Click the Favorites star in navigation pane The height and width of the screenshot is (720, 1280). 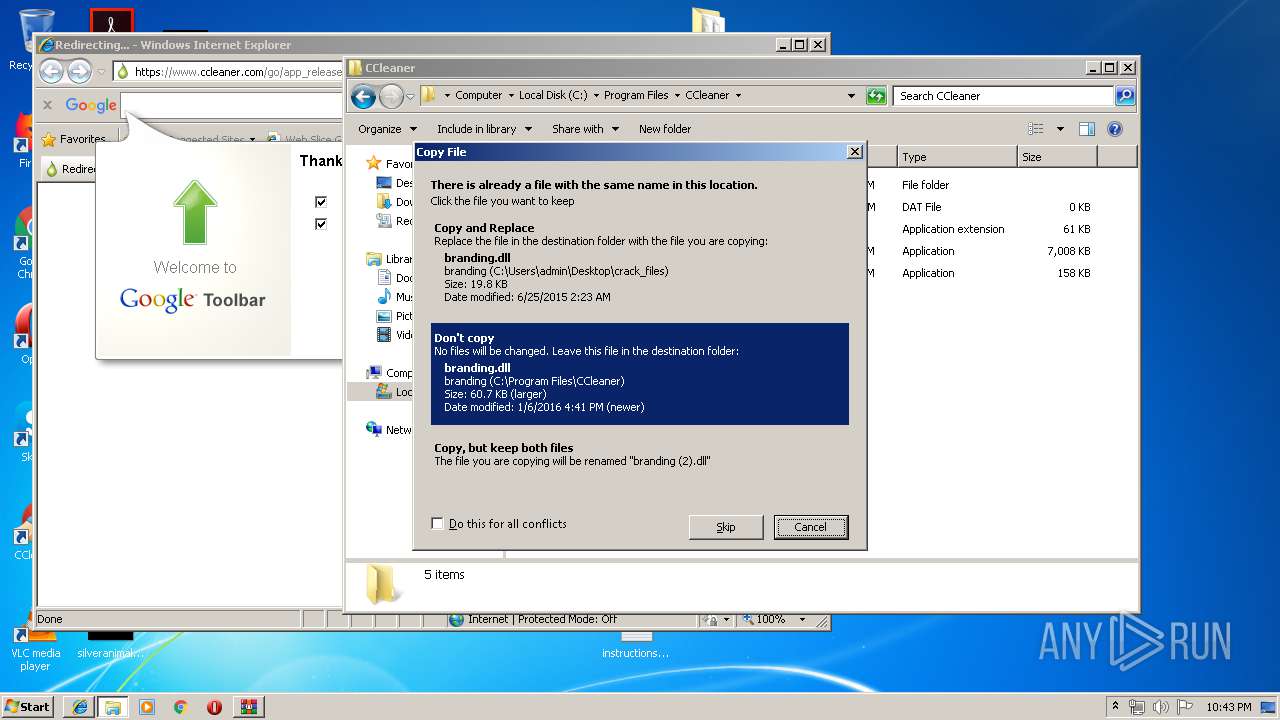[x=374, y=163]
